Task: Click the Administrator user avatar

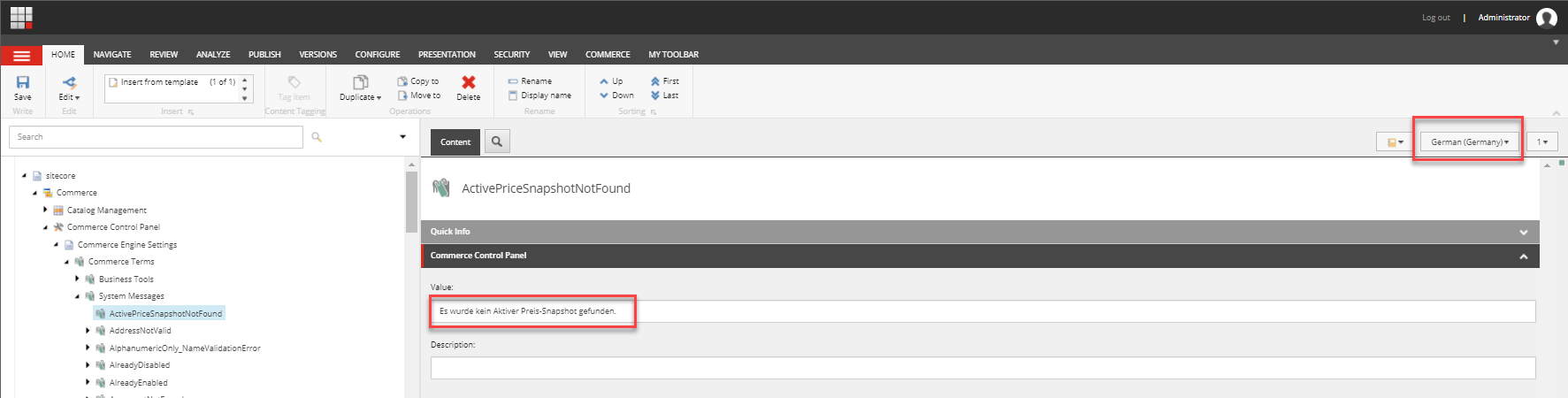Action: (x=1546, y=18)
